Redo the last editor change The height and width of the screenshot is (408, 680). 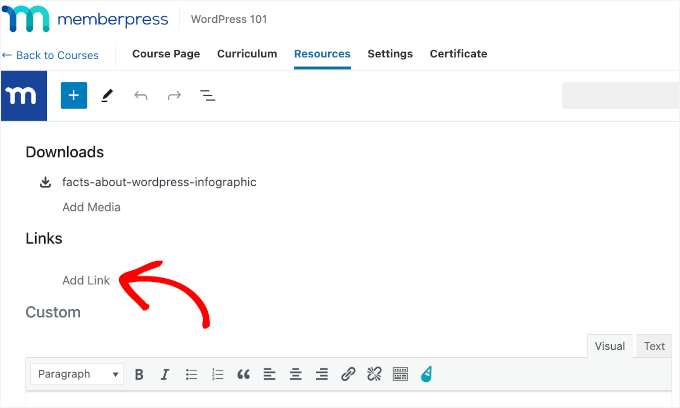(x=174, y=96)
